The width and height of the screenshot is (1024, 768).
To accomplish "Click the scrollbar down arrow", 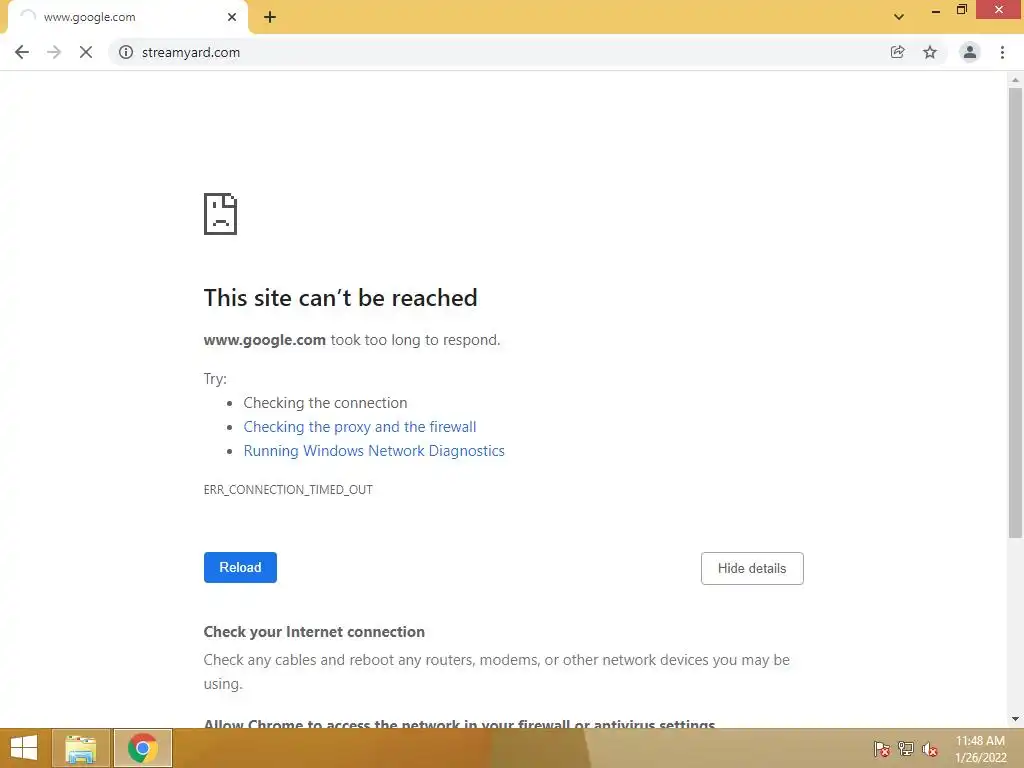I will 1015,719.
